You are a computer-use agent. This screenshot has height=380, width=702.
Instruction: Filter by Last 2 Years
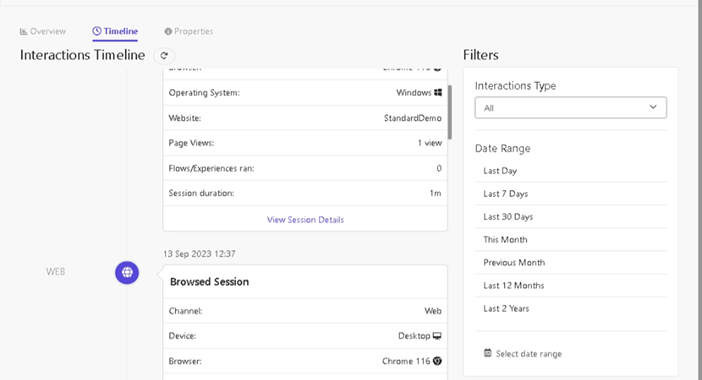click(x=570, y=308)
